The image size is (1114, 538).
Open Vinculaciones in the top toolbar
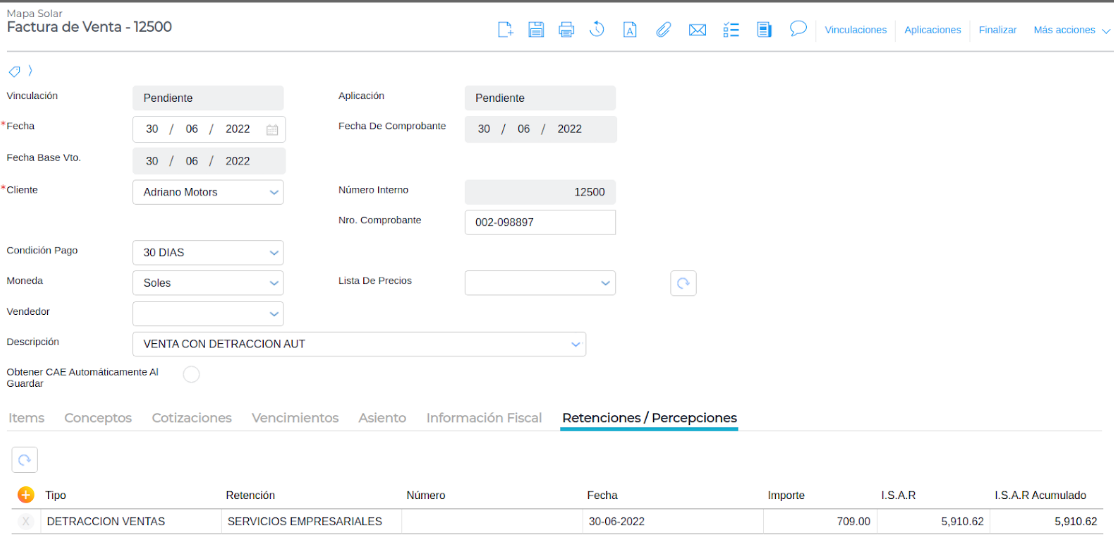tap(855, 30)
